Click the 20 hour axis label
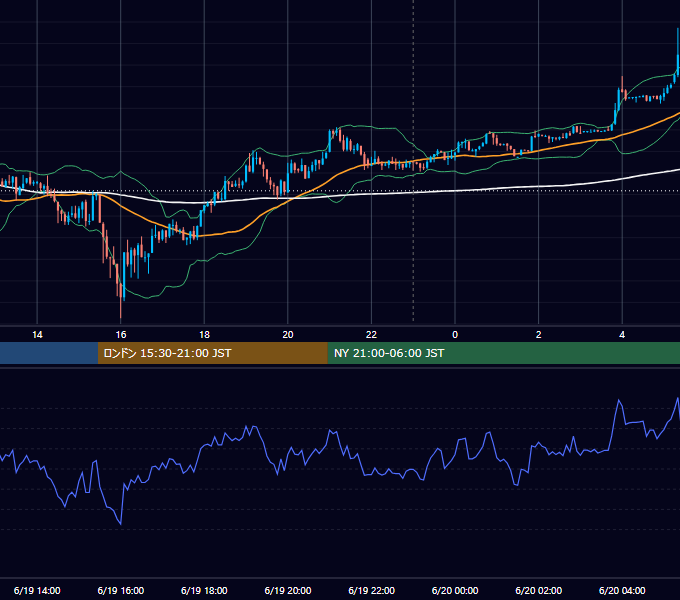The height and width of the screenshot is (600, 680). coord(288,335)
